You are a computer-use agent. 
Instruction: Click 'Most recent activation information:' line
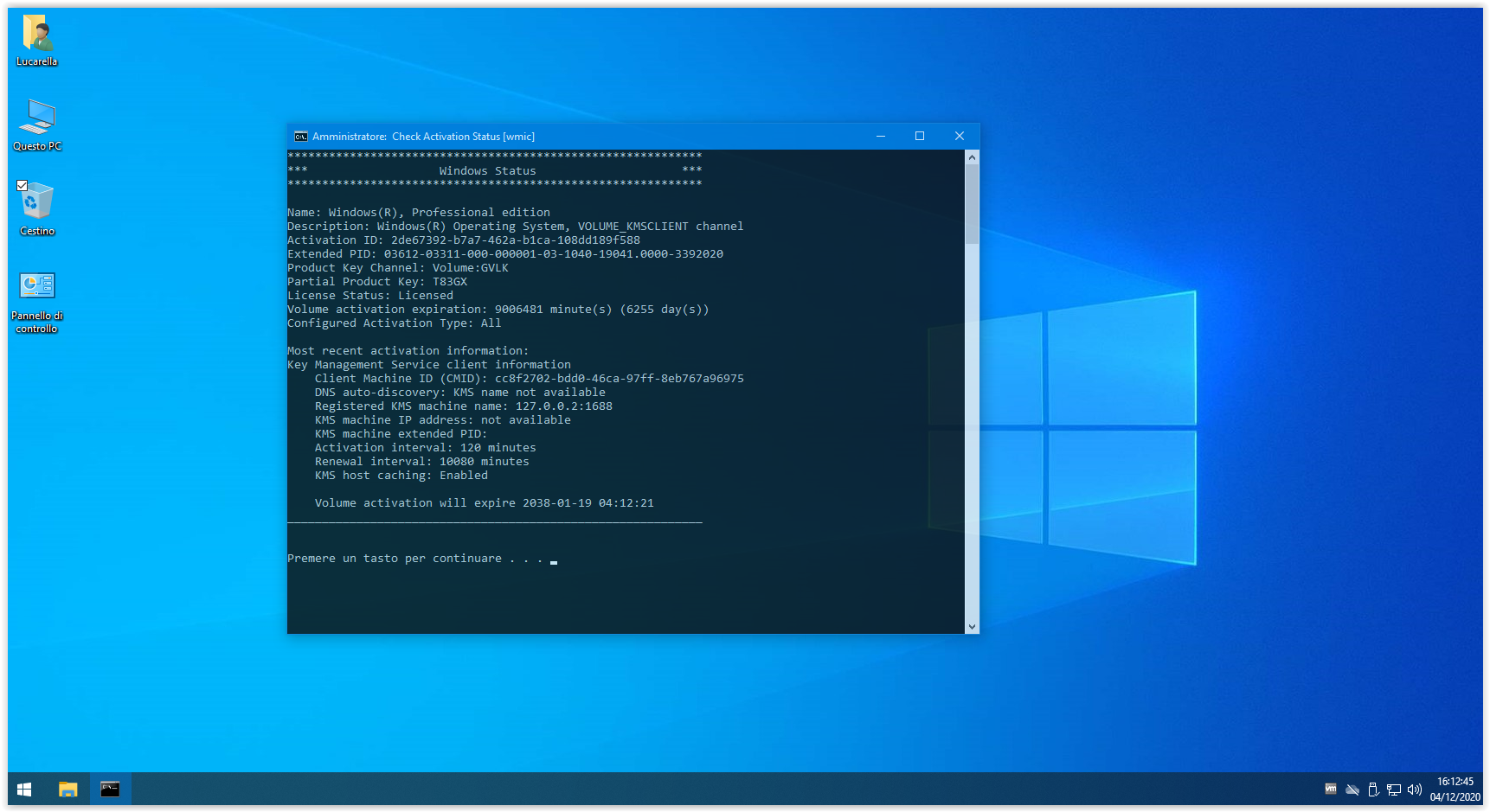point(408,351)
